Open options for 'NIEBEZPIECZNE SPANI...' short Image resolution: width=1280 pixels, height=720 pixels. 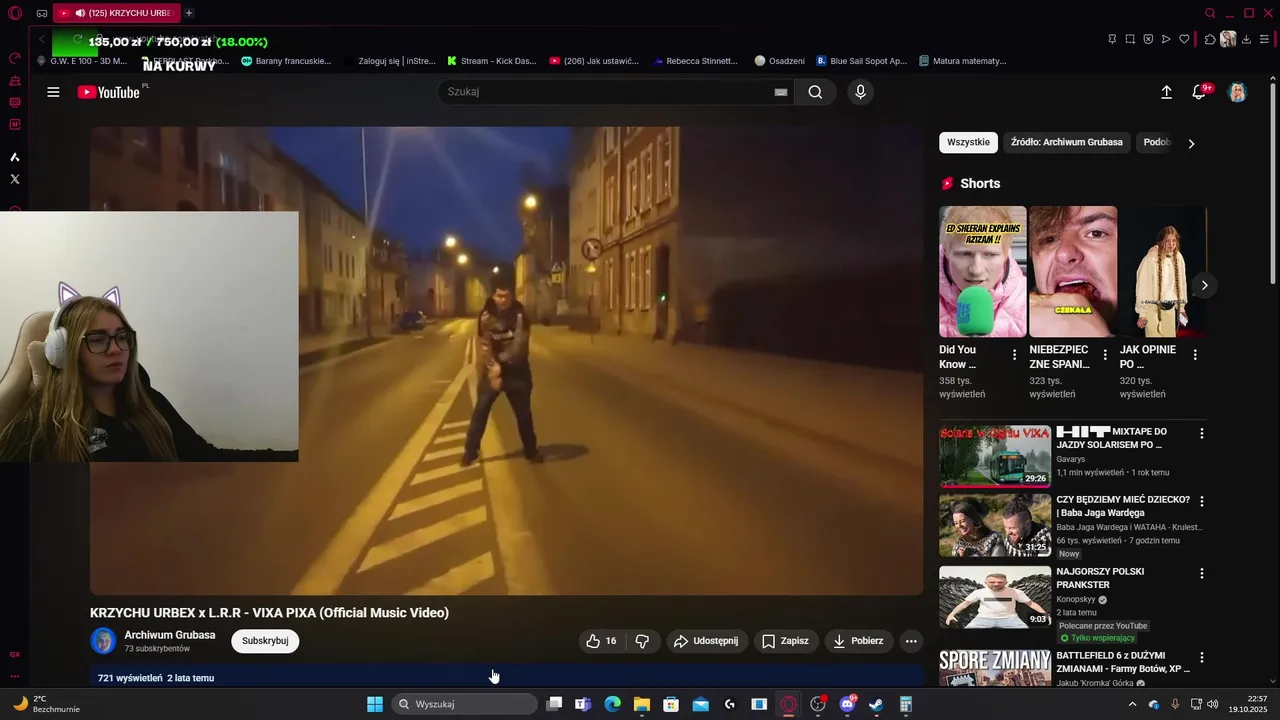pyautogui.click(x=1105, y=355)
